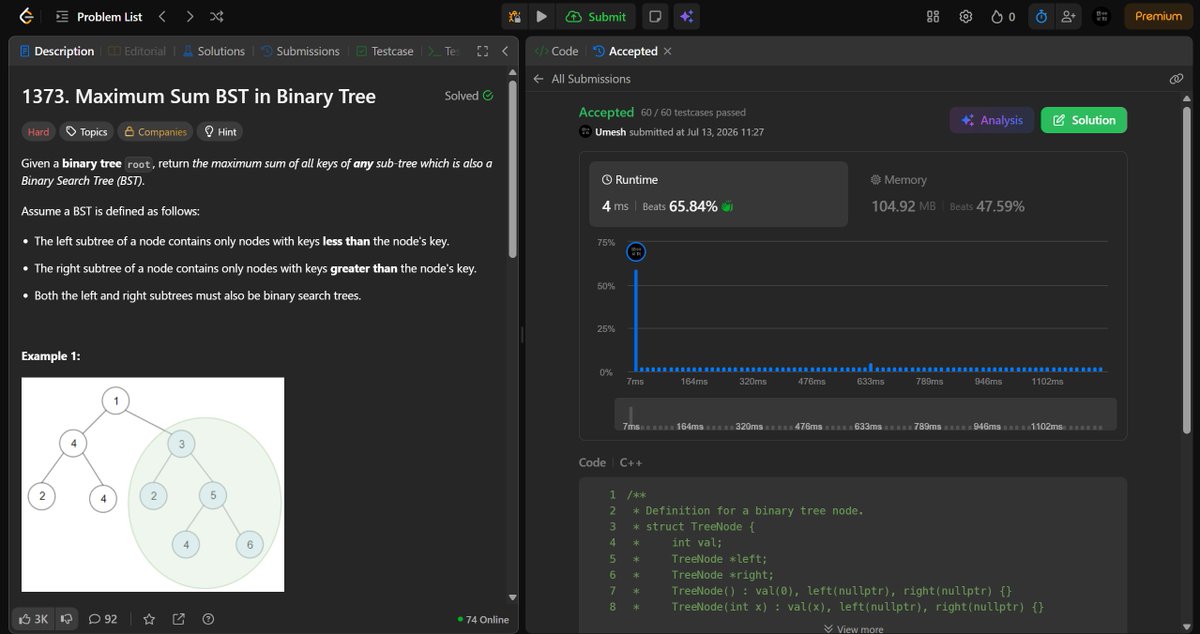Image resolution: width=1200 pixels, height=634 pixels.
Task: Open the AI sparkle assistant icon
Action: point(685,17)
